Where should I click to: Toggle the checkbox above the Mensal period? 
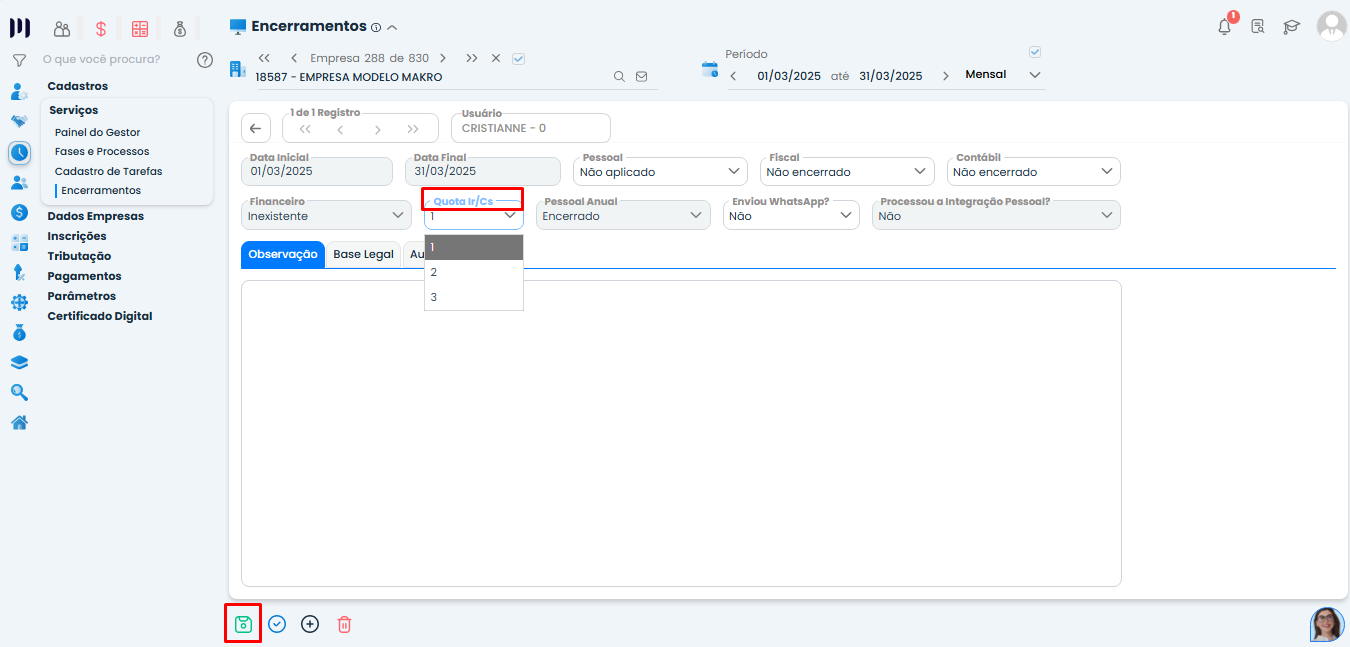[x=1035, y=52]
